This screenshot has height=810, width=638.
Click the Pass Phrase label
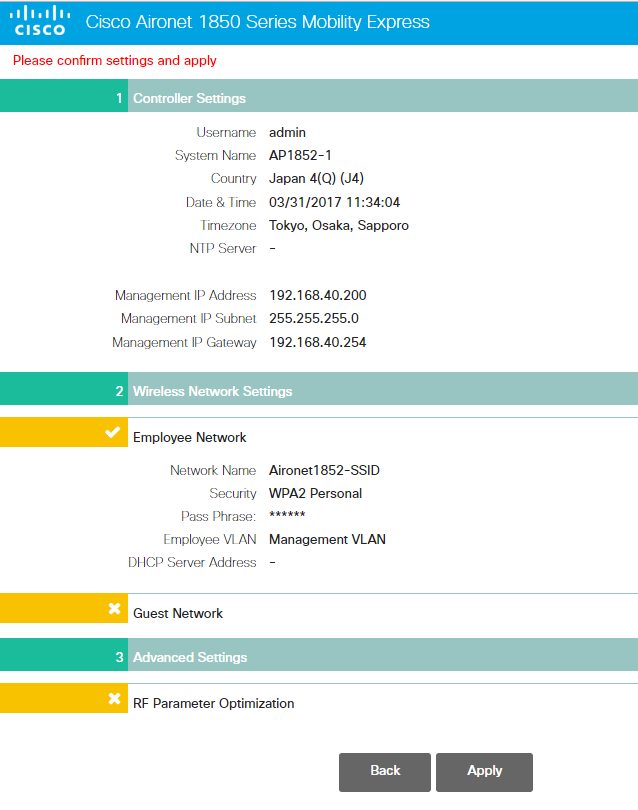(219, 516)
